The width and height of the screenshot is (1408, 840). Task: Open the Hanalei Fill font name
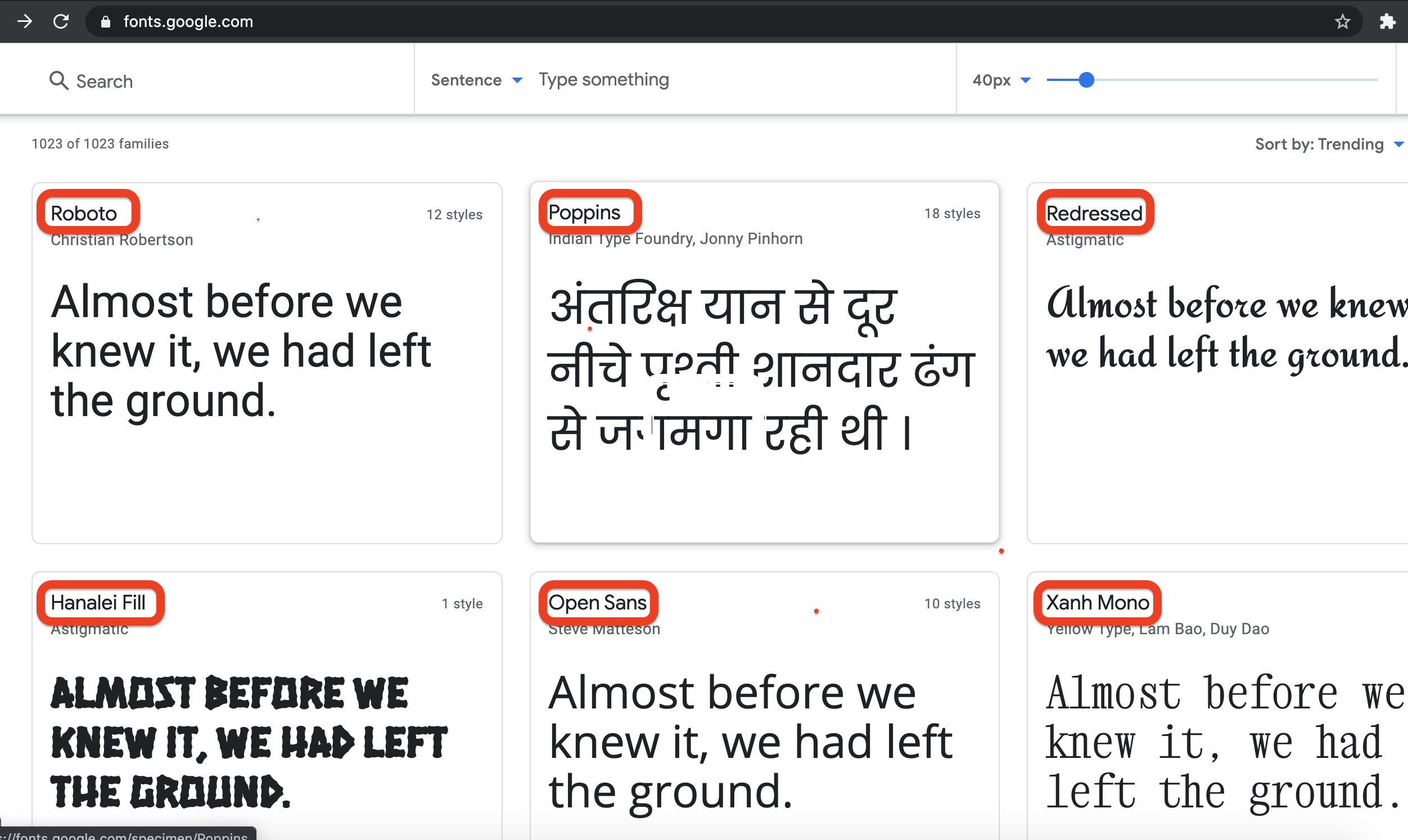click(x=98, y=602)
